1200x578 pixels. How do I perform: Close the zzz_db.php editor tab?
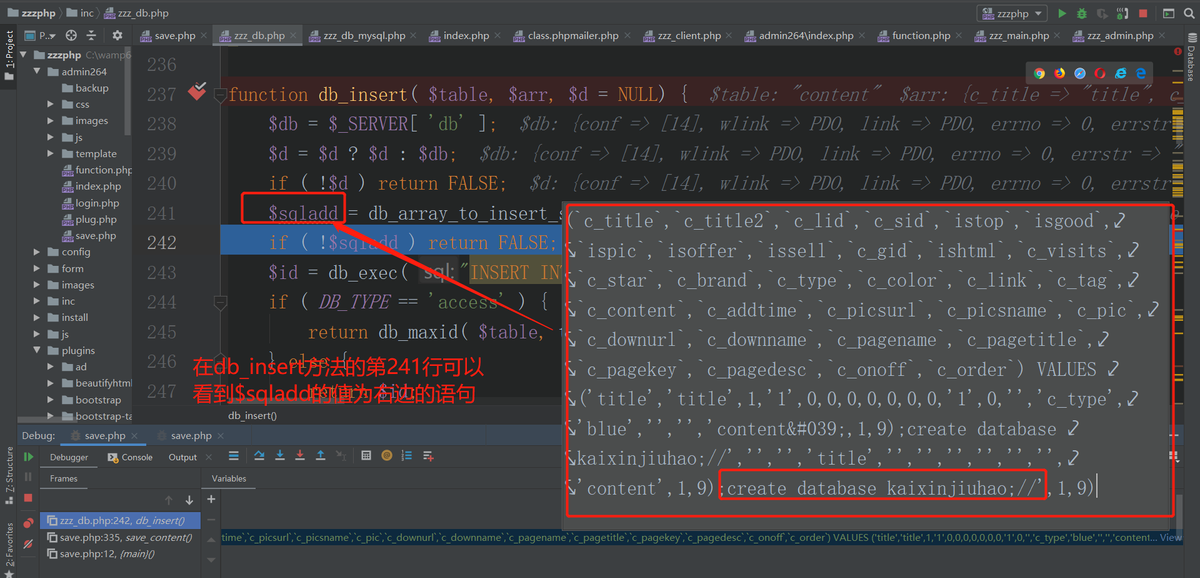[x=293, y=35]
